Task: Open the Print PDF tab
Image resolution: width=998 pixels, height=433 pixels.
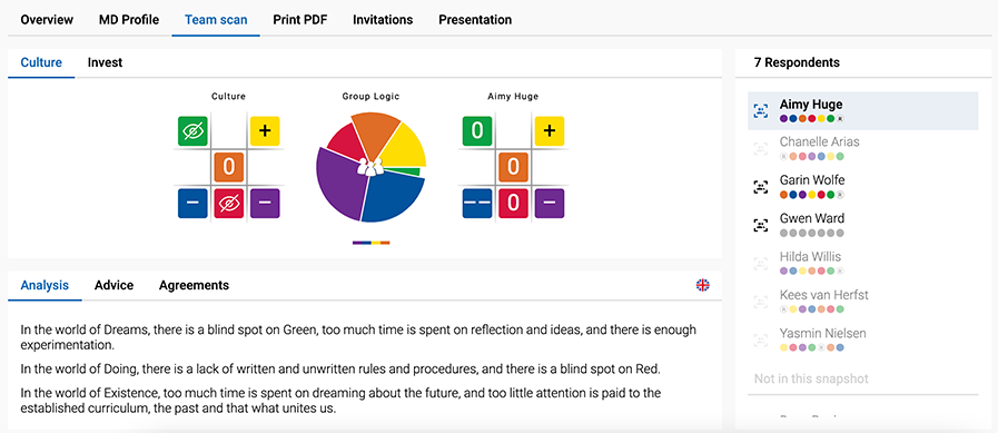Action: [x=300, y=20]
